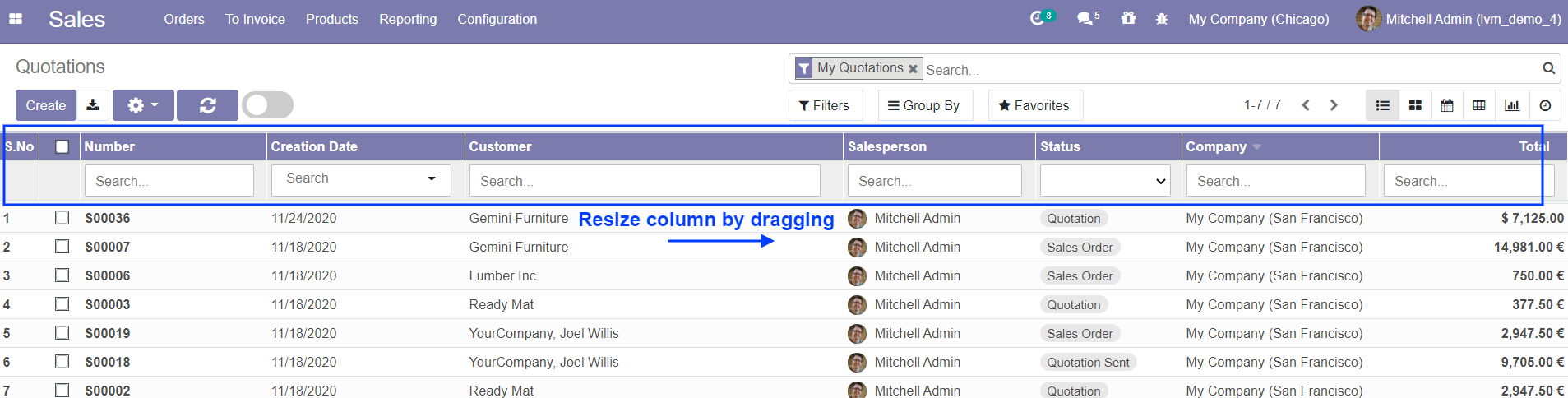Screen dimensions: 1568x398
Task: Open the Status filter dropdown
Action: (1104, 181)
